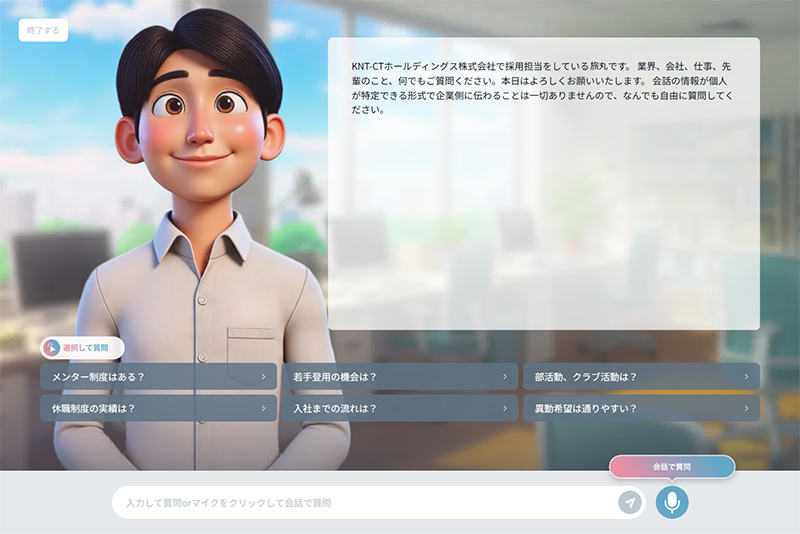Click the cursor icon beside 選択して質問

(52, 348)
